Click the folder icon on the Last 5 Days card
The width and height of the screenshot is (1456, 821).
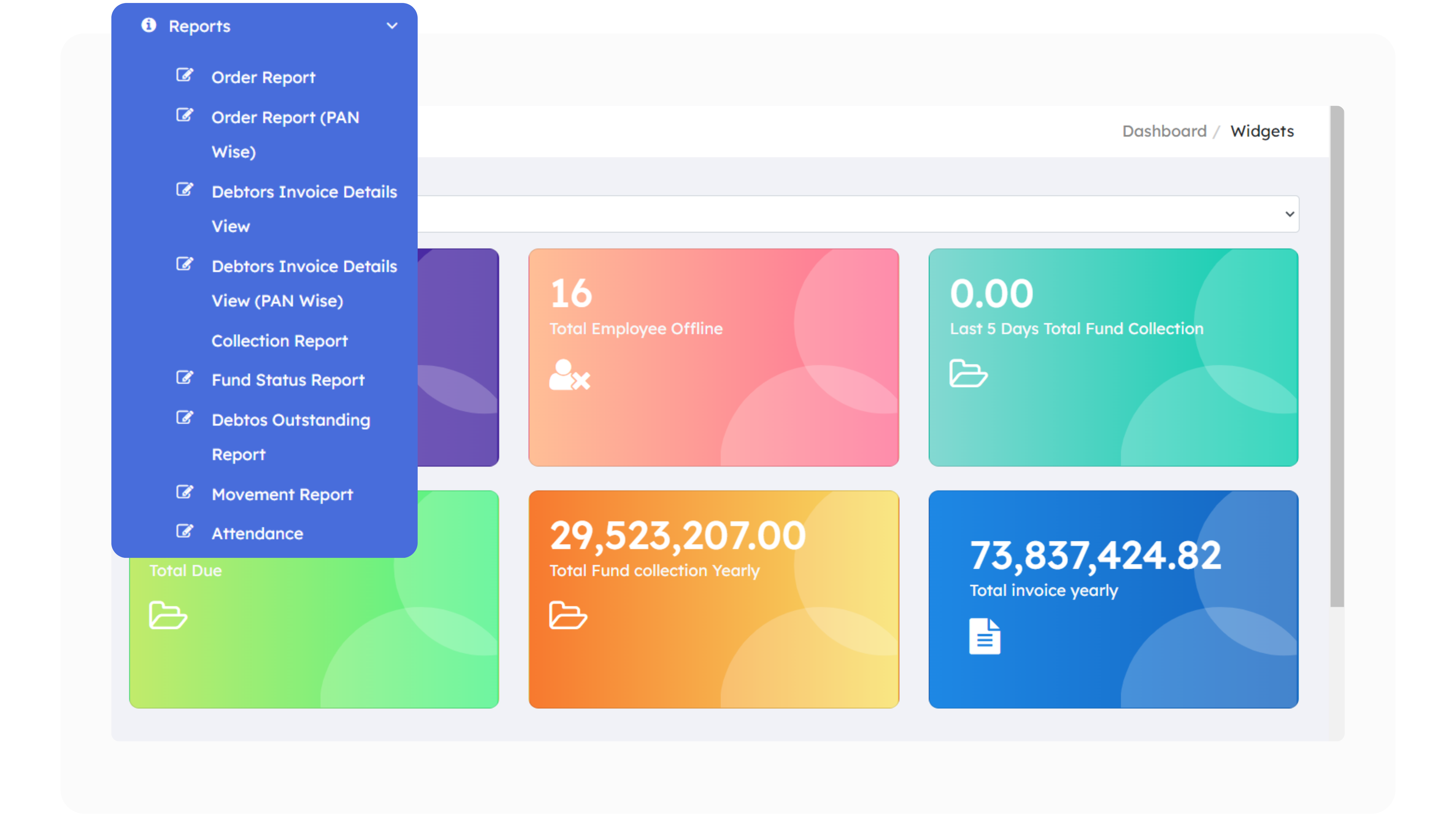tap(968, 373)
